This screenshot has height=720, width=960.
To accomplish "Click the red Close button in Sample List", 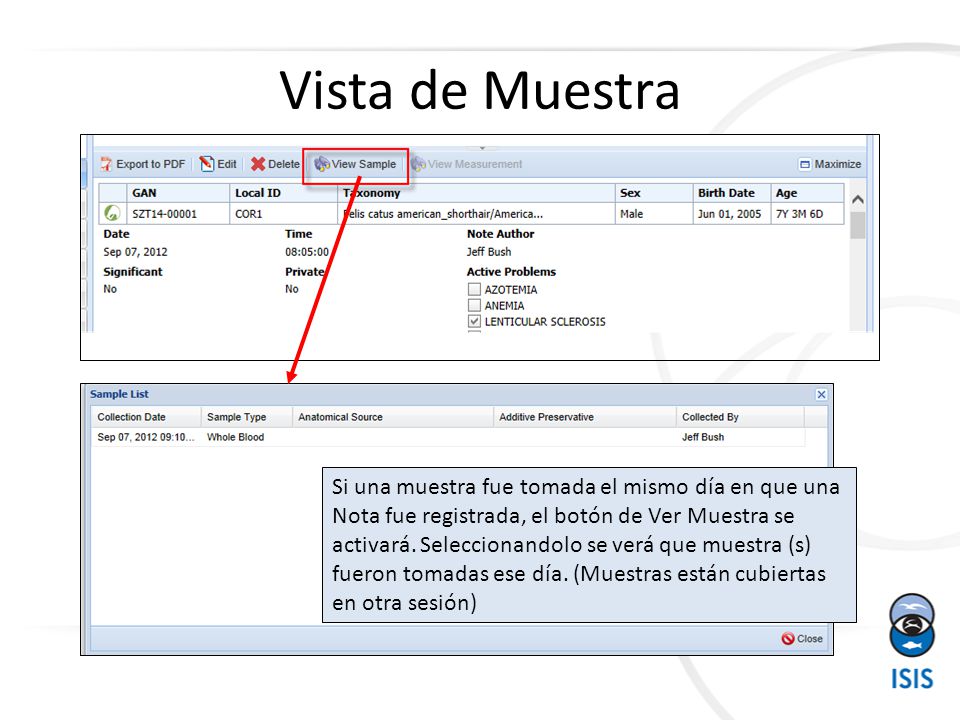I will pyautogui.click(x=802, y=639).
